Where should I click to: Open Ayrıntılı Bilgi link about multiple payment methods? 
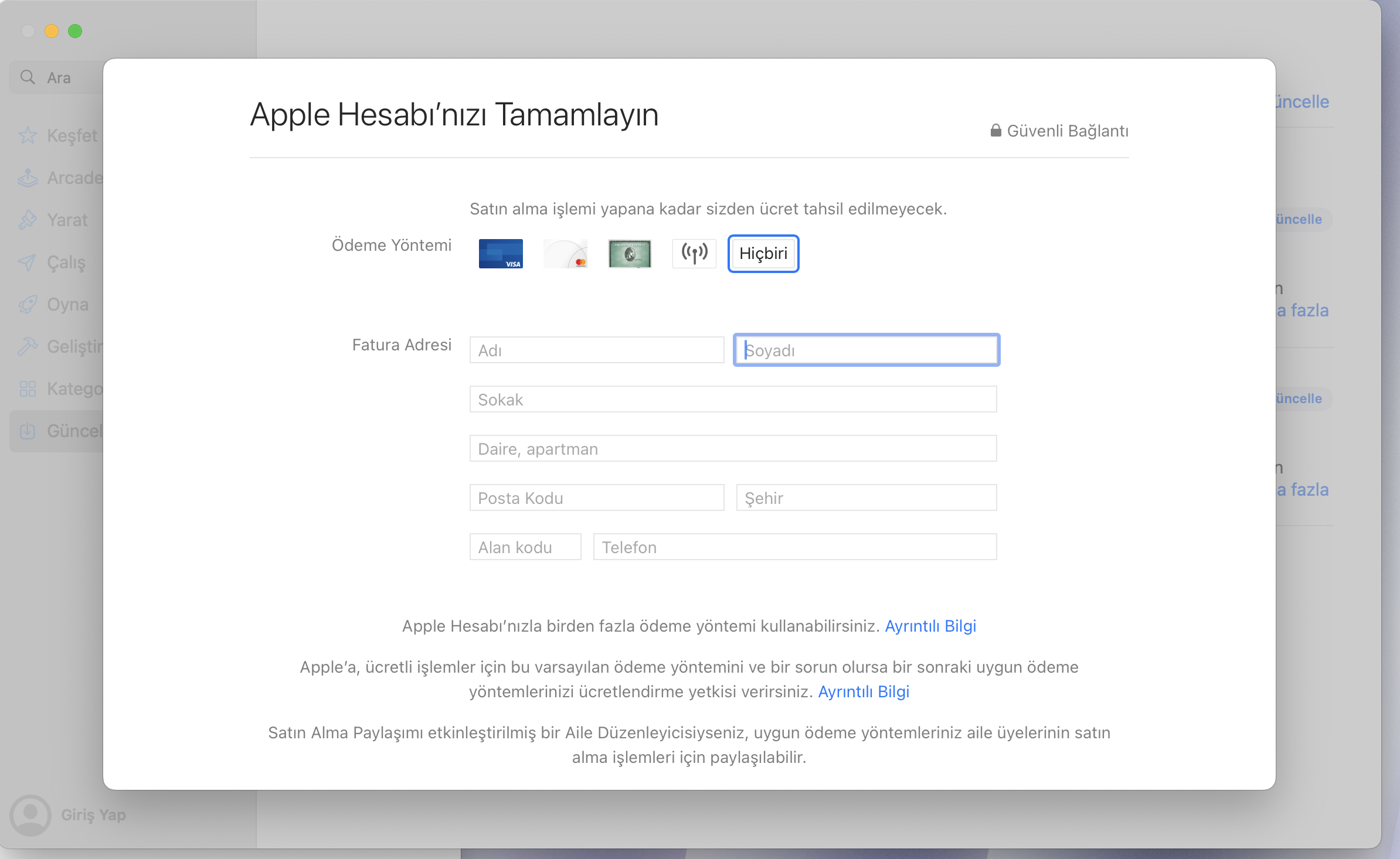pos(930,626)
